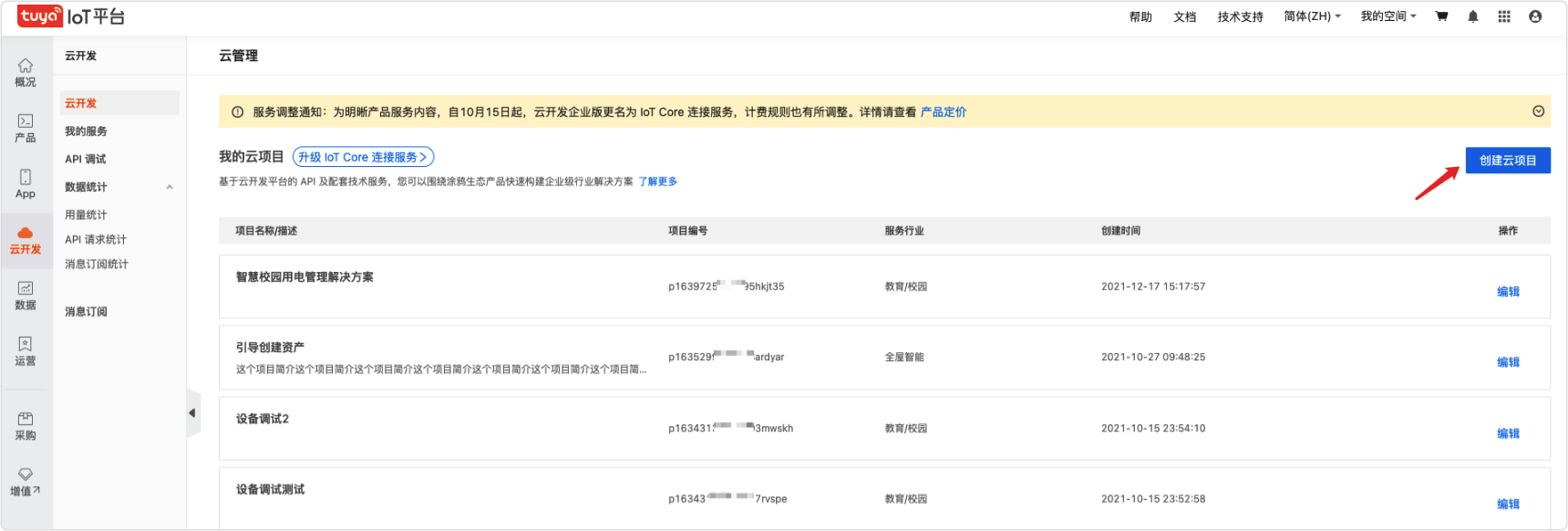Open the 文档 top menu
Viewport: 1568px width, 531px height.
(1184, 16)
